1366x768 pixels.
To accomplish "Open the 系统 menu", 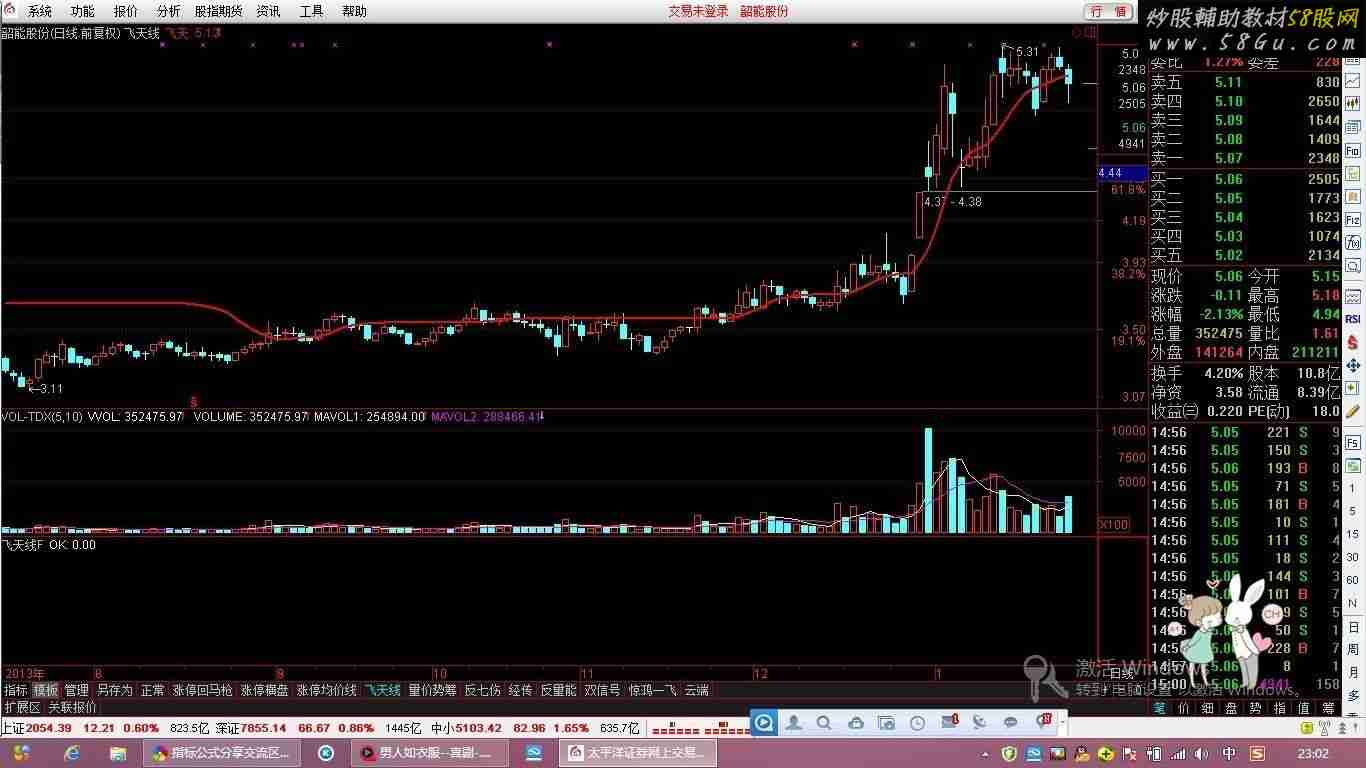I will [39, 11].
